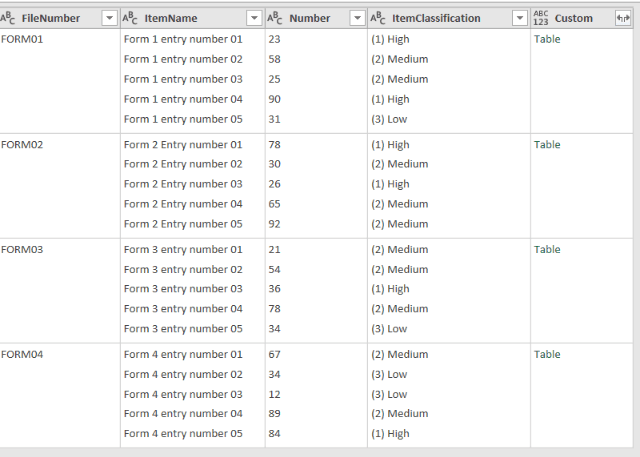This screenshot has height=457, width=640.
Task: Click Number value 58 in FORM01
Action: coord(274,59)
